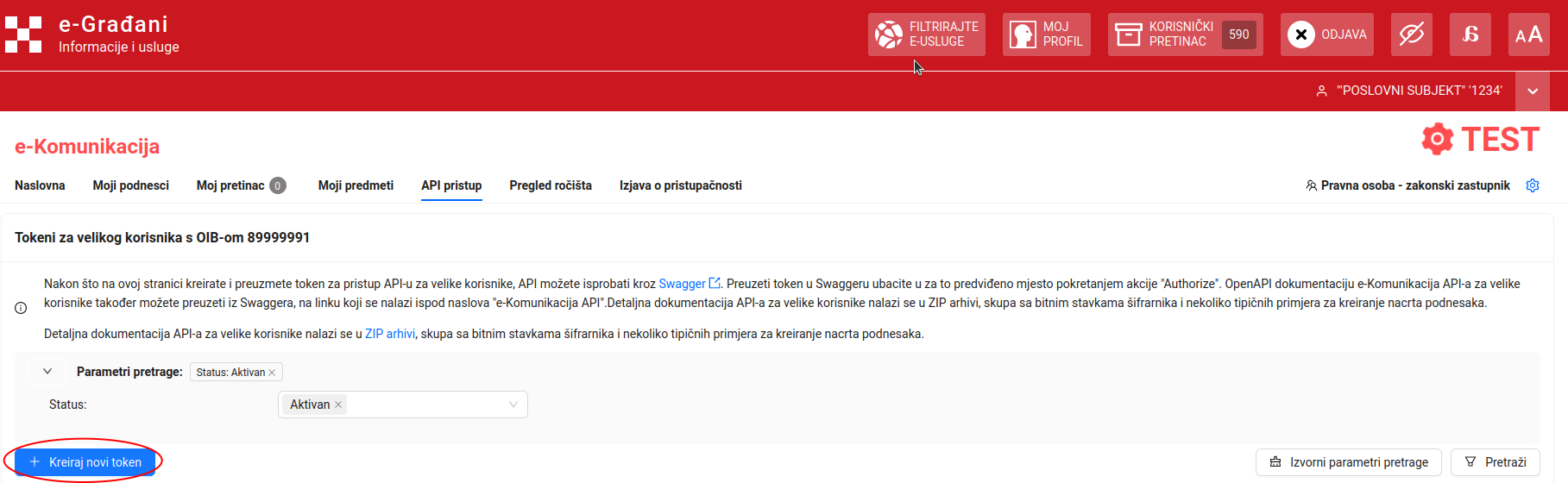Collapse the Parametri pretrage section
Screen dimensions: 1568x483
tap(47, 372)
